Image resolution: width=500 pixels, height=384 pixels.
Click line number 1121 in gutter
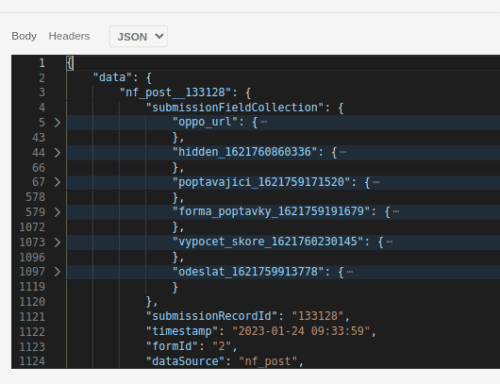tap(32, 316)
